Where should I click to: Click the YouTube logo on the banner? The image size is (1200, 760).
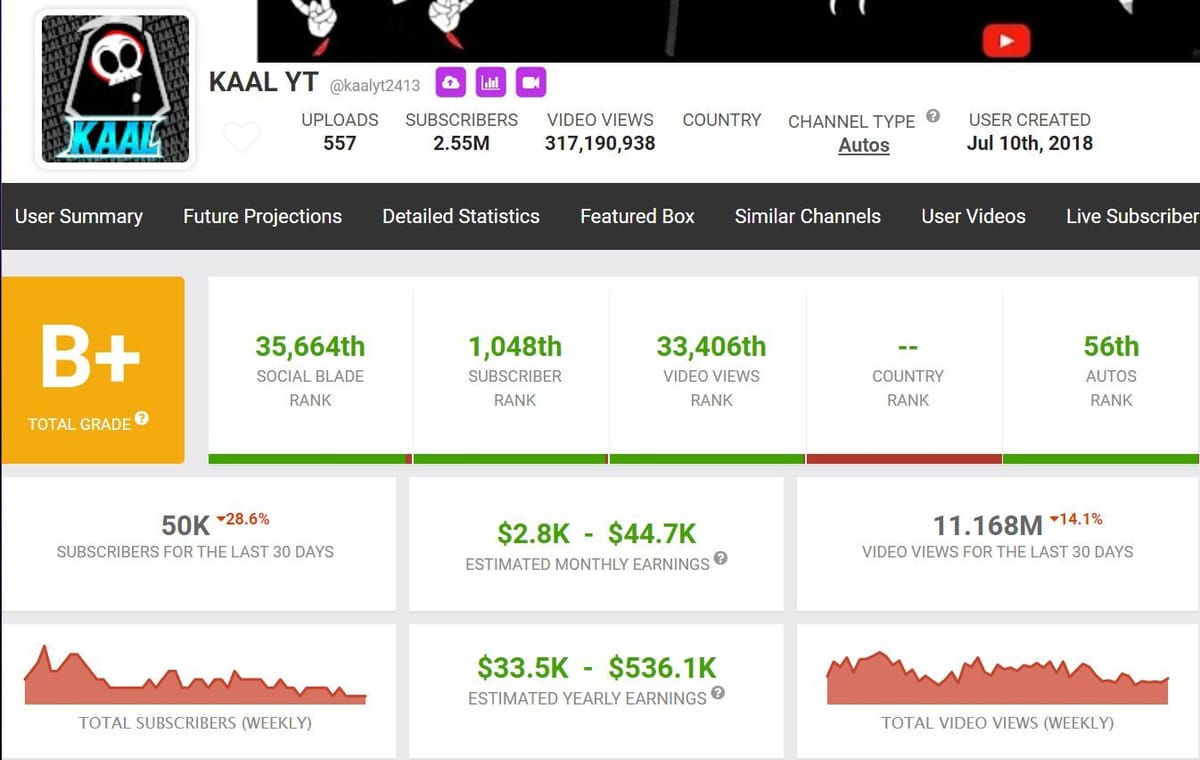[x=1007, y=41]
